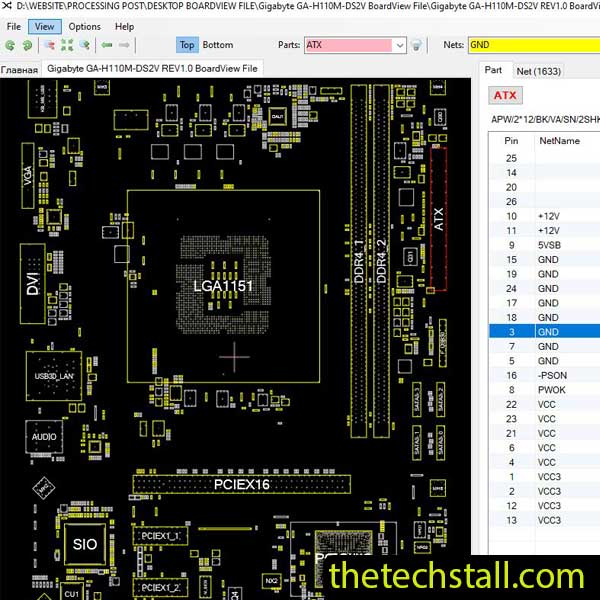Viewport: 600px width, 600px height.
Task: Click the green back arrow icon
Action: pos(107,45)
